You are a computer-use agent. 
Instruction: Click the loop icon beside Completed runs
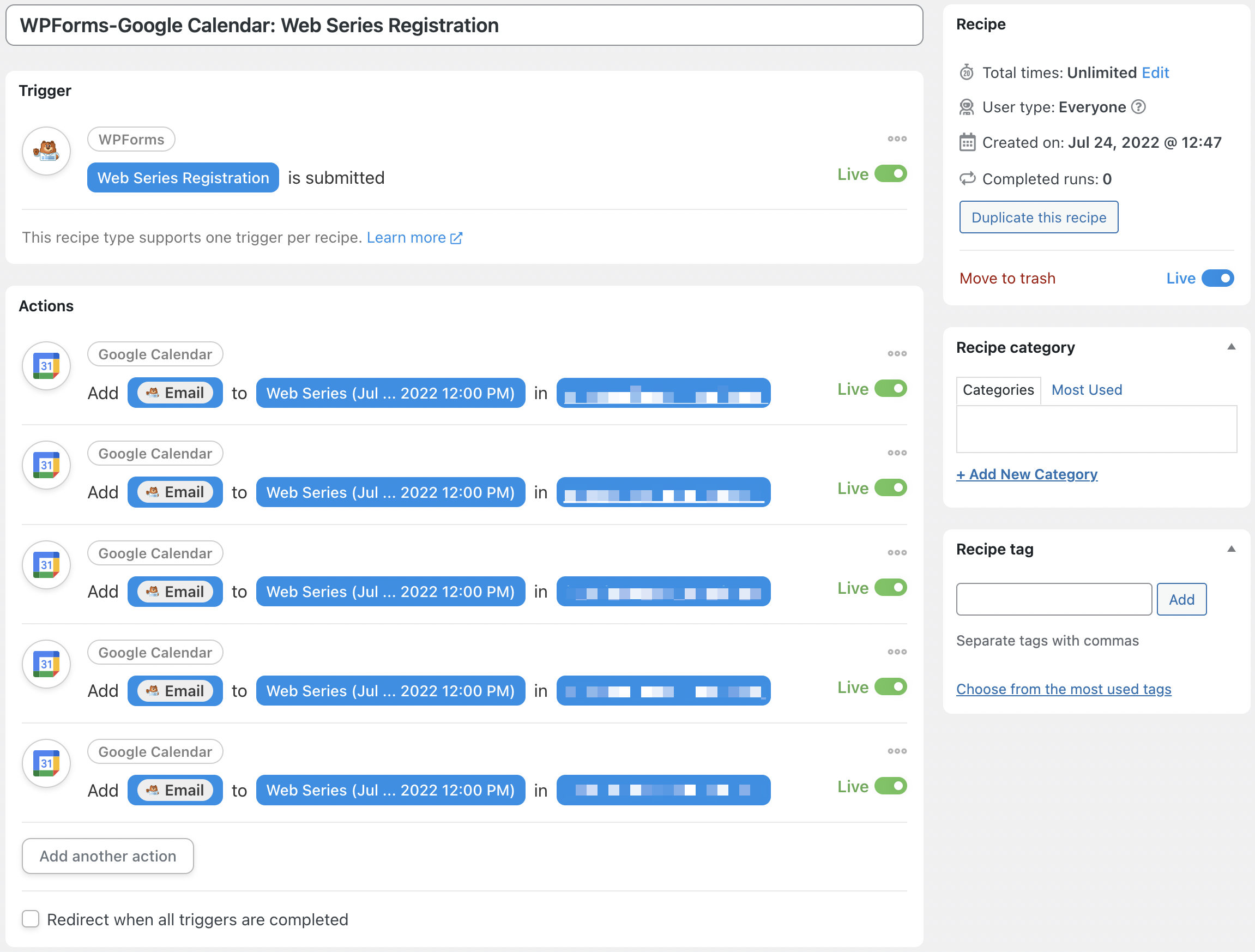[967, 179]
